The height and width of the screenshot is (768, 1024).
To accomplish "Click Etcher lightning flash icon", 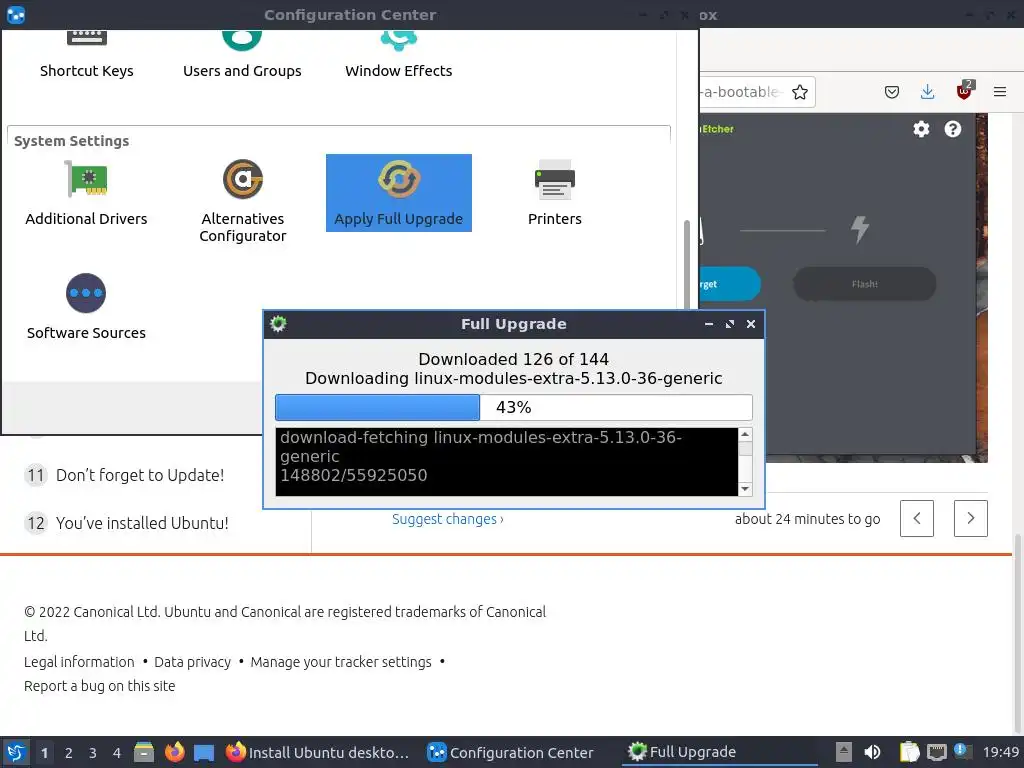I will [860, 229].
